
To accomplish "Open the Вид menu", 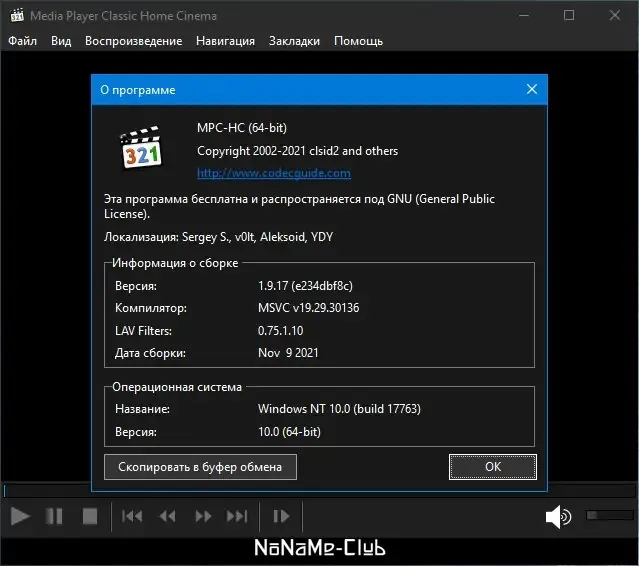I will 61,41.
